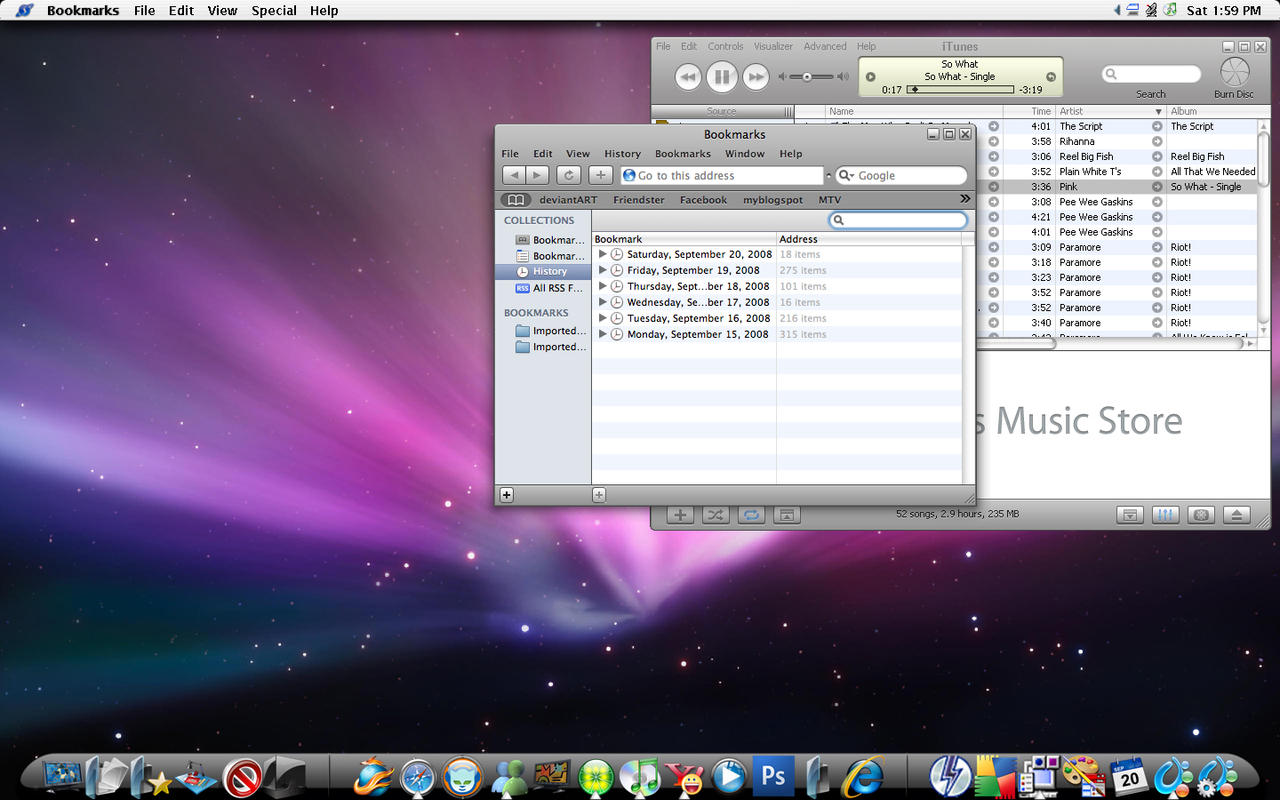Toggle artwork viewer button in iTunes
The image size is (1280, 800).
(786, 515)
